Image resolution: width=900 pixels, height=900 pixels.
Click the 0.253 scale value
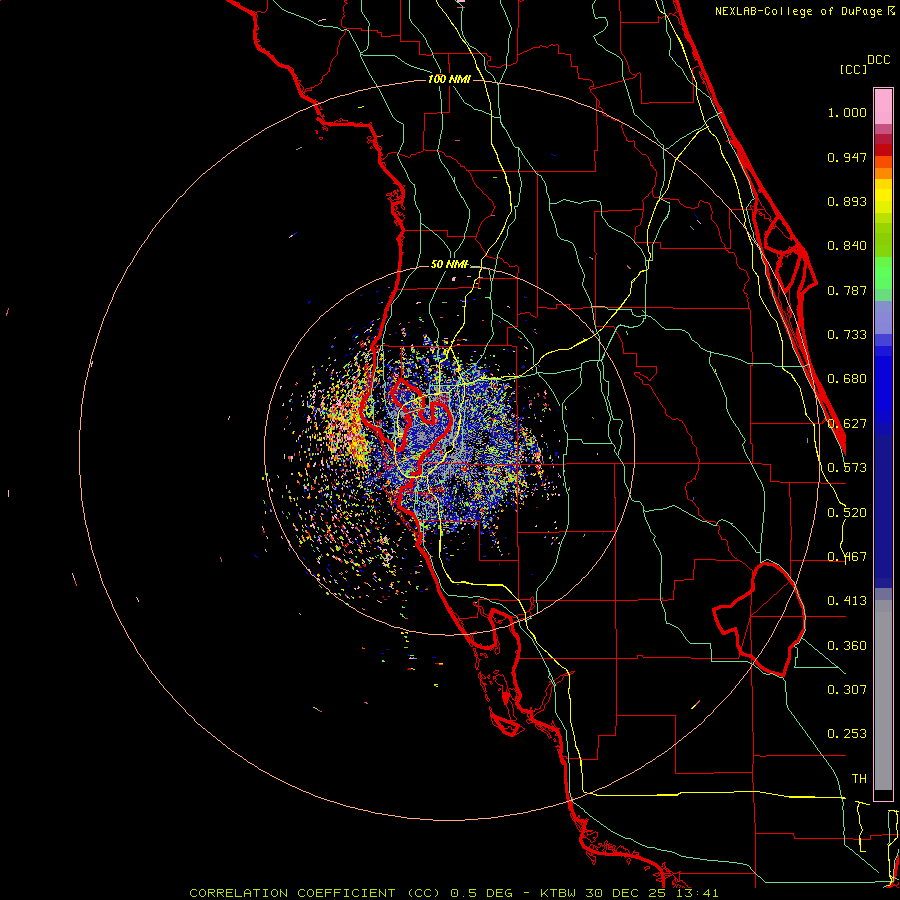tap(847, 734)
